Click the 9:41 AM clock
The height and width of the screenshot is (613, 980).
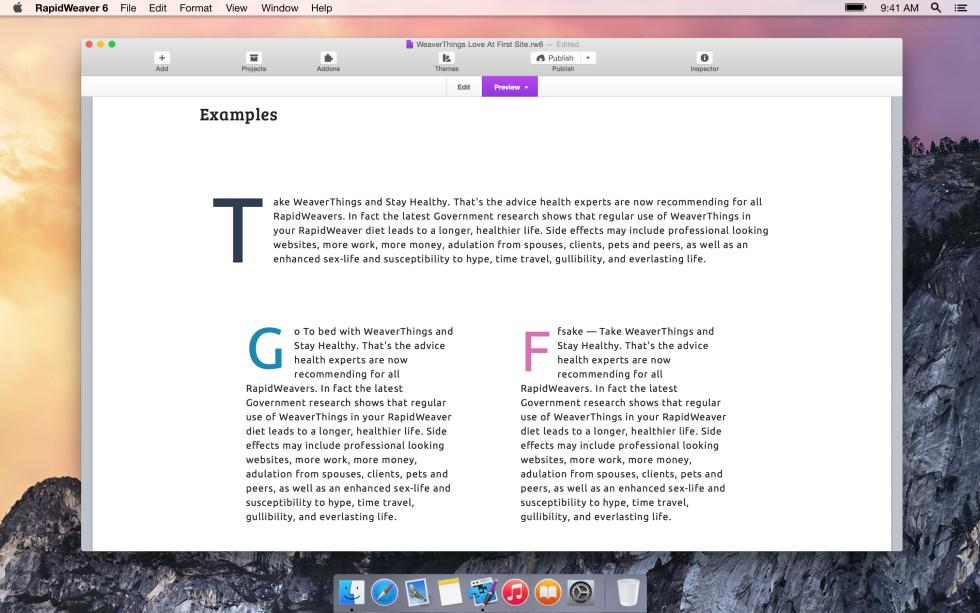point(899,8)
